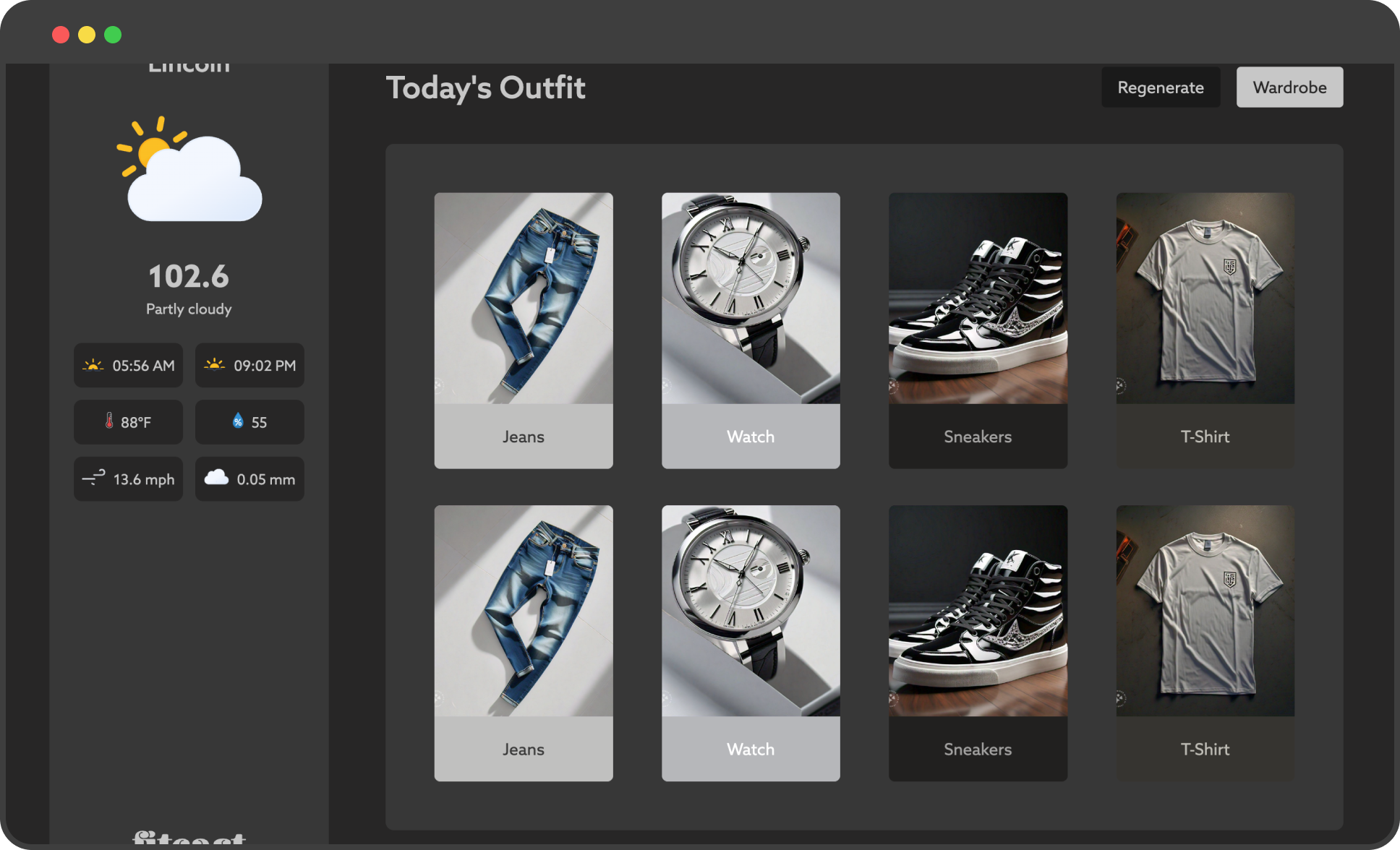Click the green macOS fullscreen dot
The height and width of the screenshot is (850, 1400).
pyautogui.click(x=113, y=35)
